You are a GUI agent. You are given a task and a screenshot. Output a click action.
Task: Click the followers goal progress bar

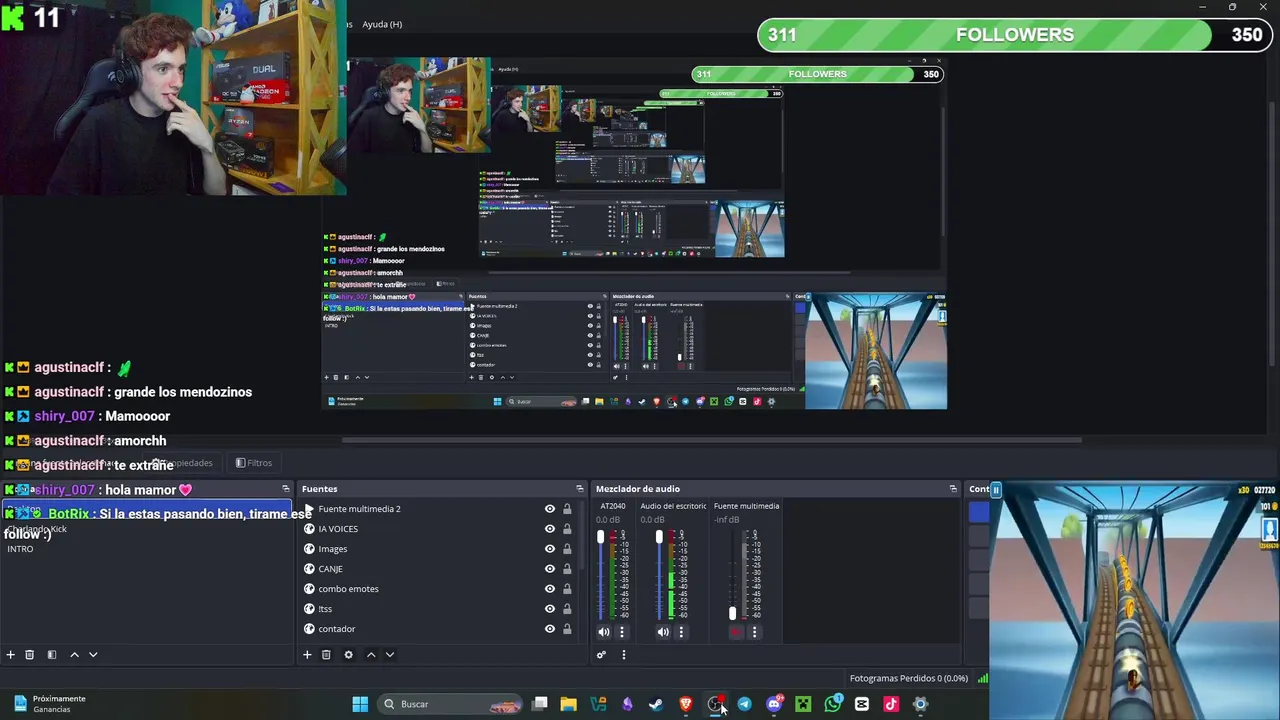[1015, 35]
